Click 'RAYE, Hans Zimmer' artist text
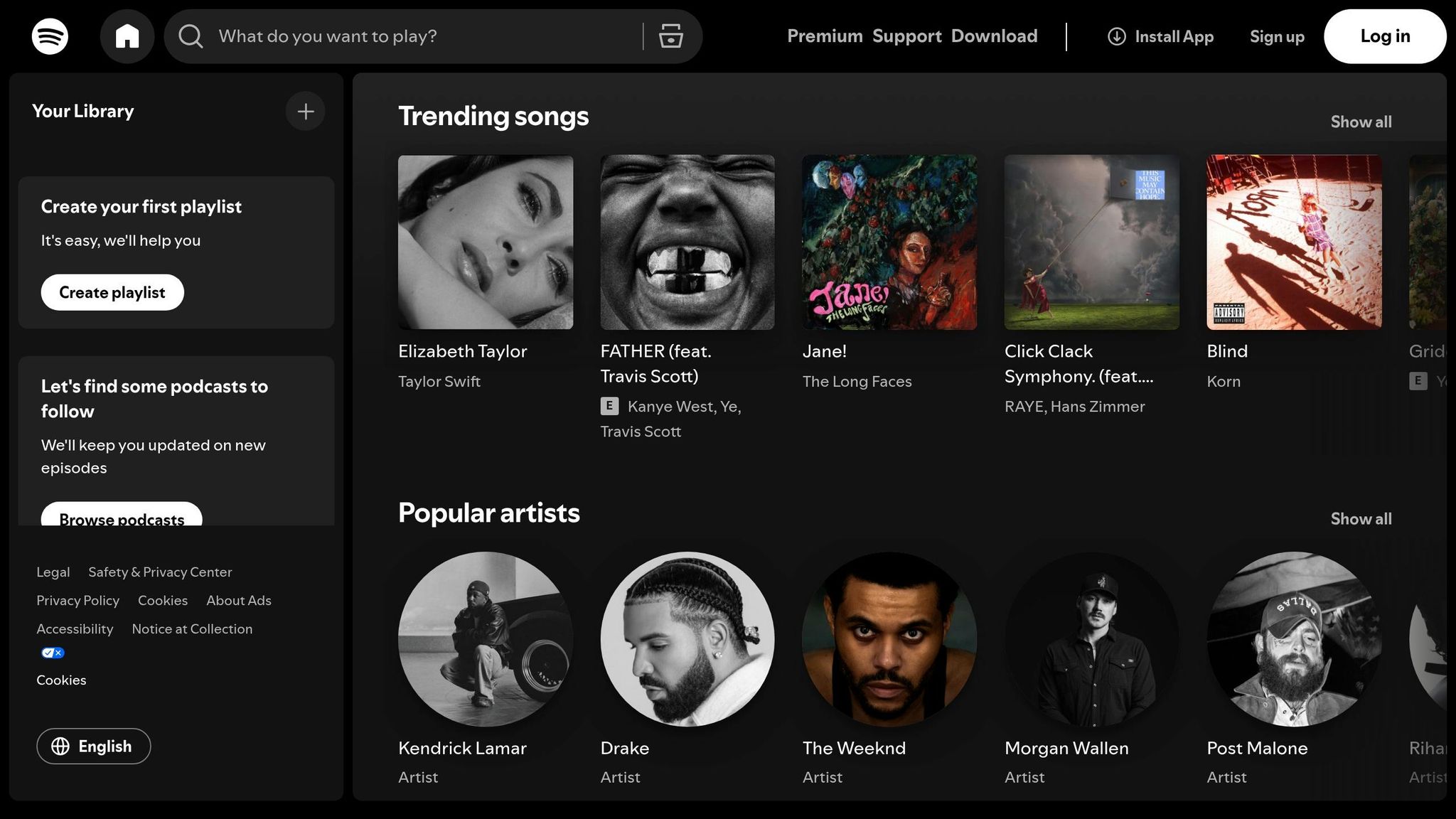Viewport: 1456px width, 819px height. [x=1075, y=406]
